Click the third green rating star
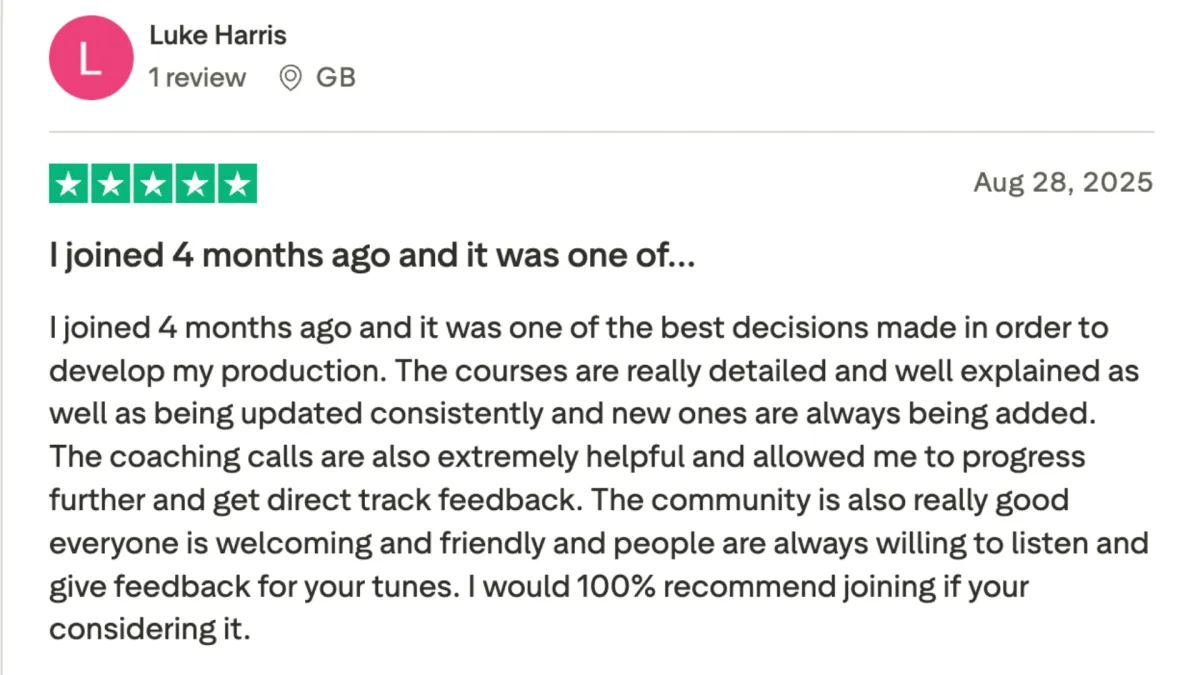This screenshot has height=675, width=1200. pos(153,185)
